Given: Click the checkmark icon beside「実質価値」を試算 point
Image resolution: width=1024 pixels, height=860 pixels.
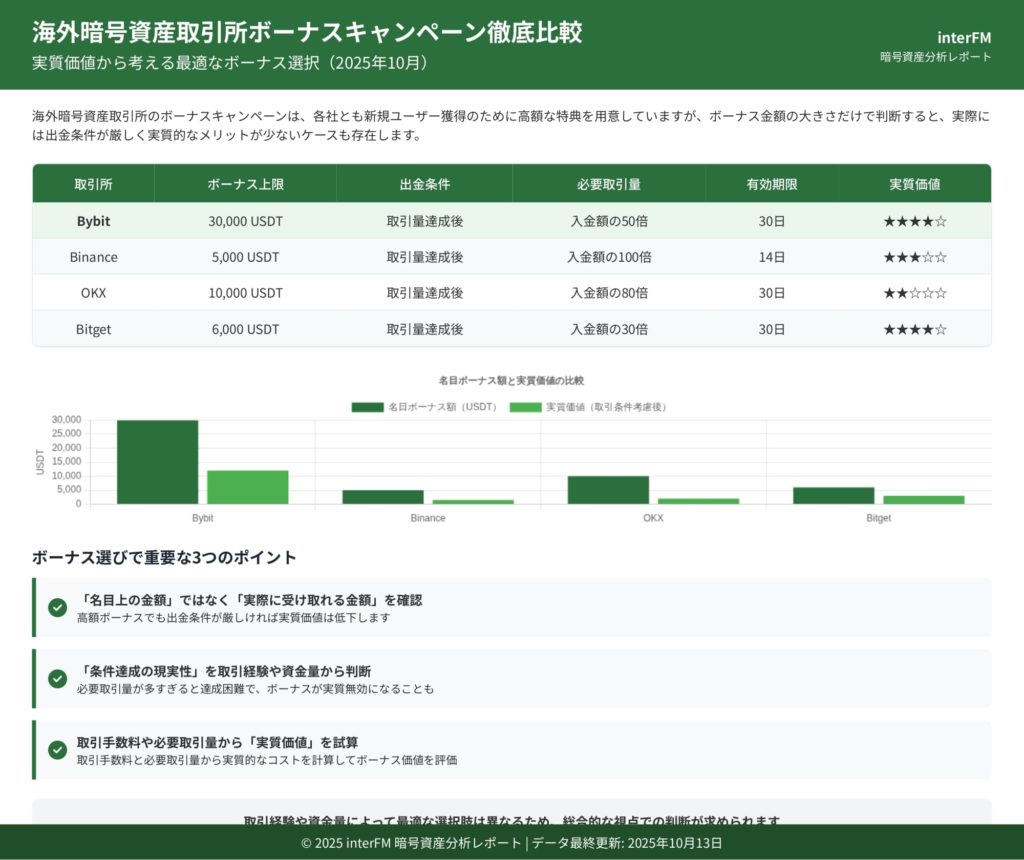Looking at the screenshot, I should point(57,749).
